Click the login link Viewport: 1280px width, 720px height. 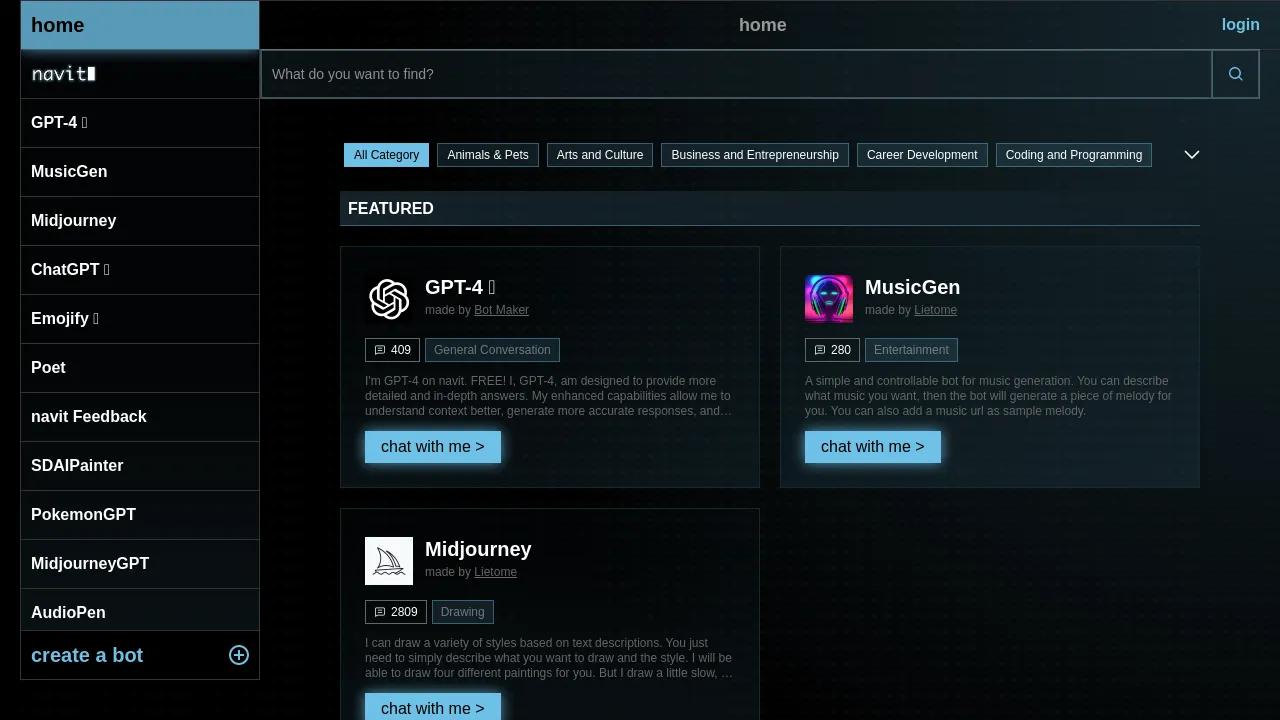click(x=1240, y=25)
